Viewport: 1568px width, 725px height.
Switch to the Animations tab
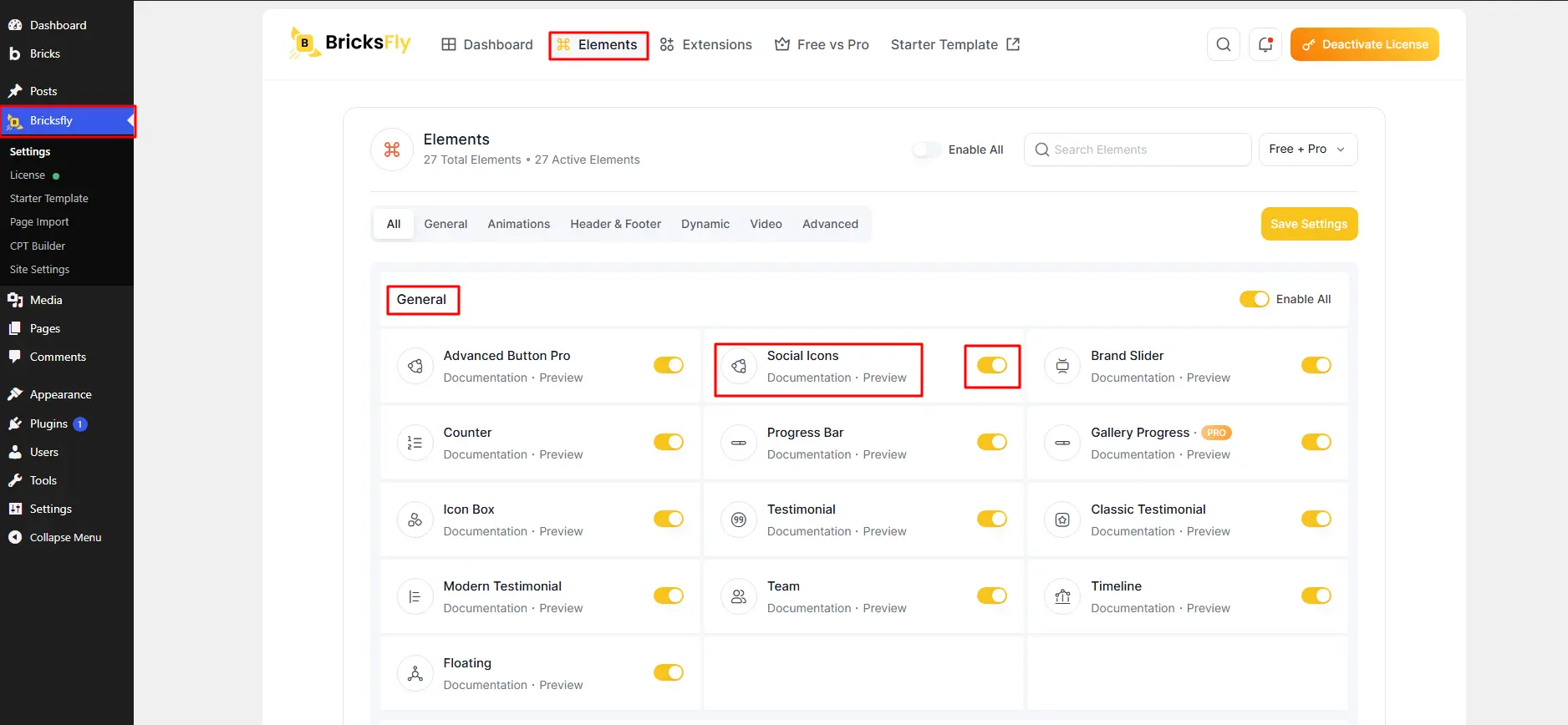point(519,224)
